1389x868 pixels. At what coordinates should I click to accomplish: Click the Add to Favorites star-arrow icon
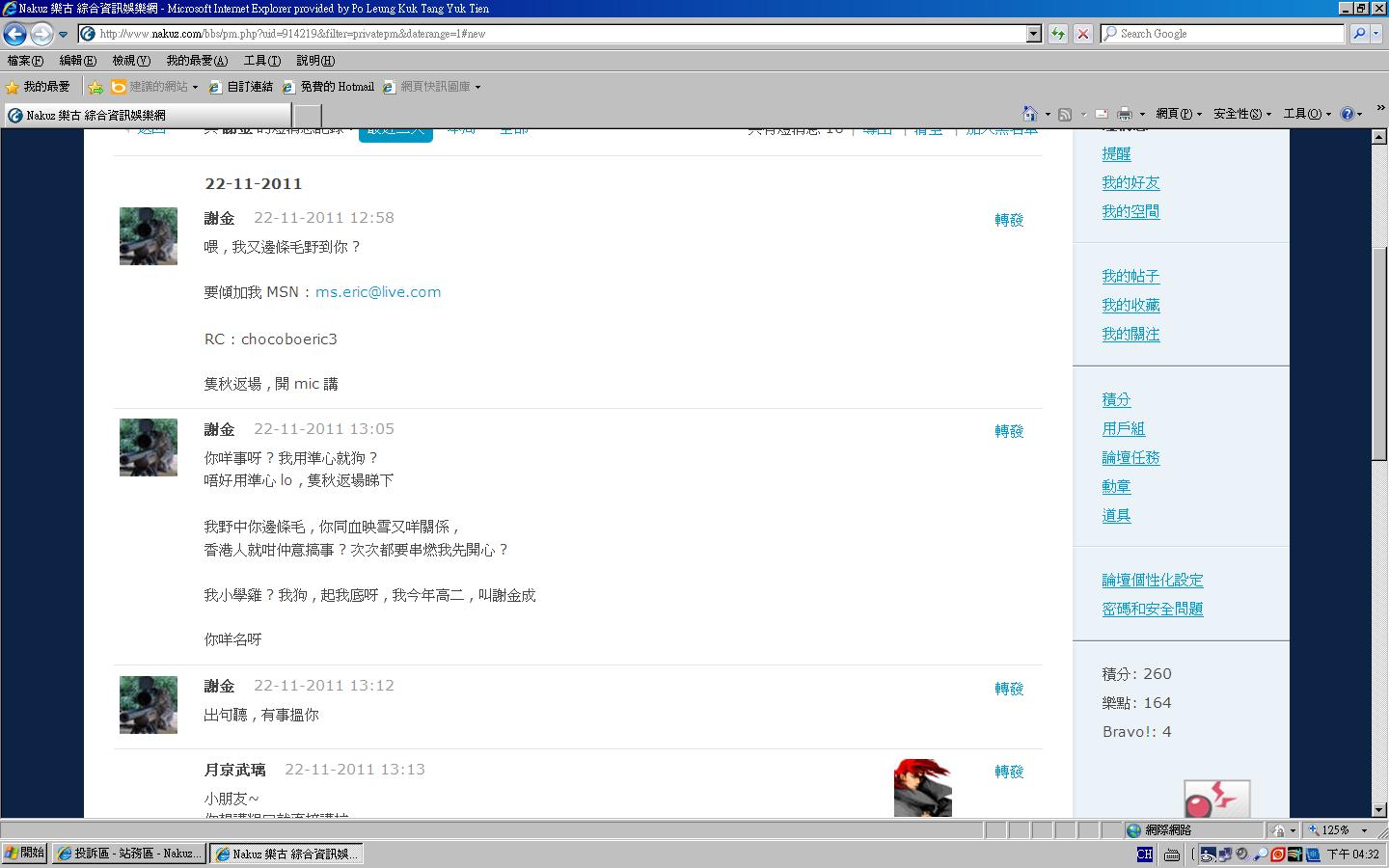tap(95, 87)
